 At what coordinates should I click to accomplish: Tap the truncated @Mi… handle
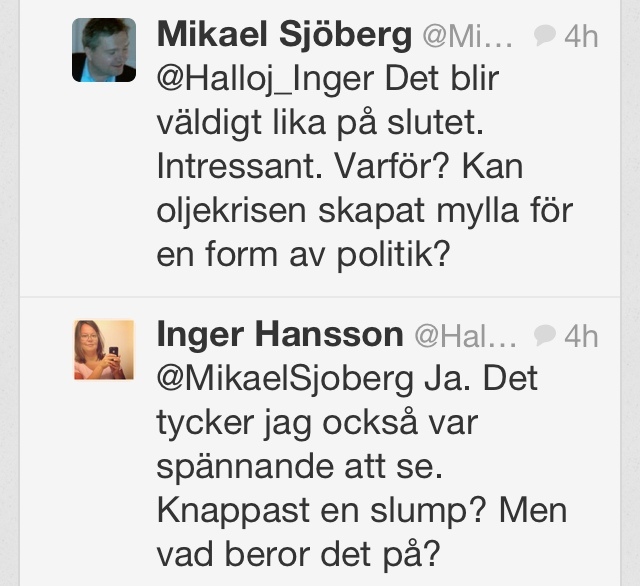468,37
